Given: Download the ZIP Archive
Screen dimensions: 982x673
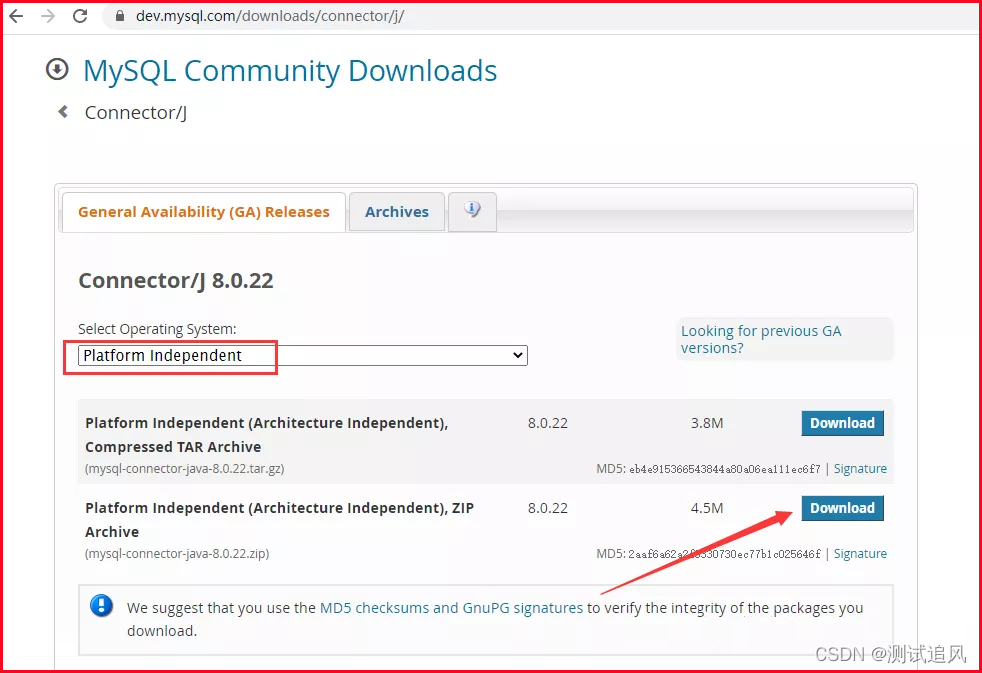Looking at the screenshot, I should click(x=842, y=508).
